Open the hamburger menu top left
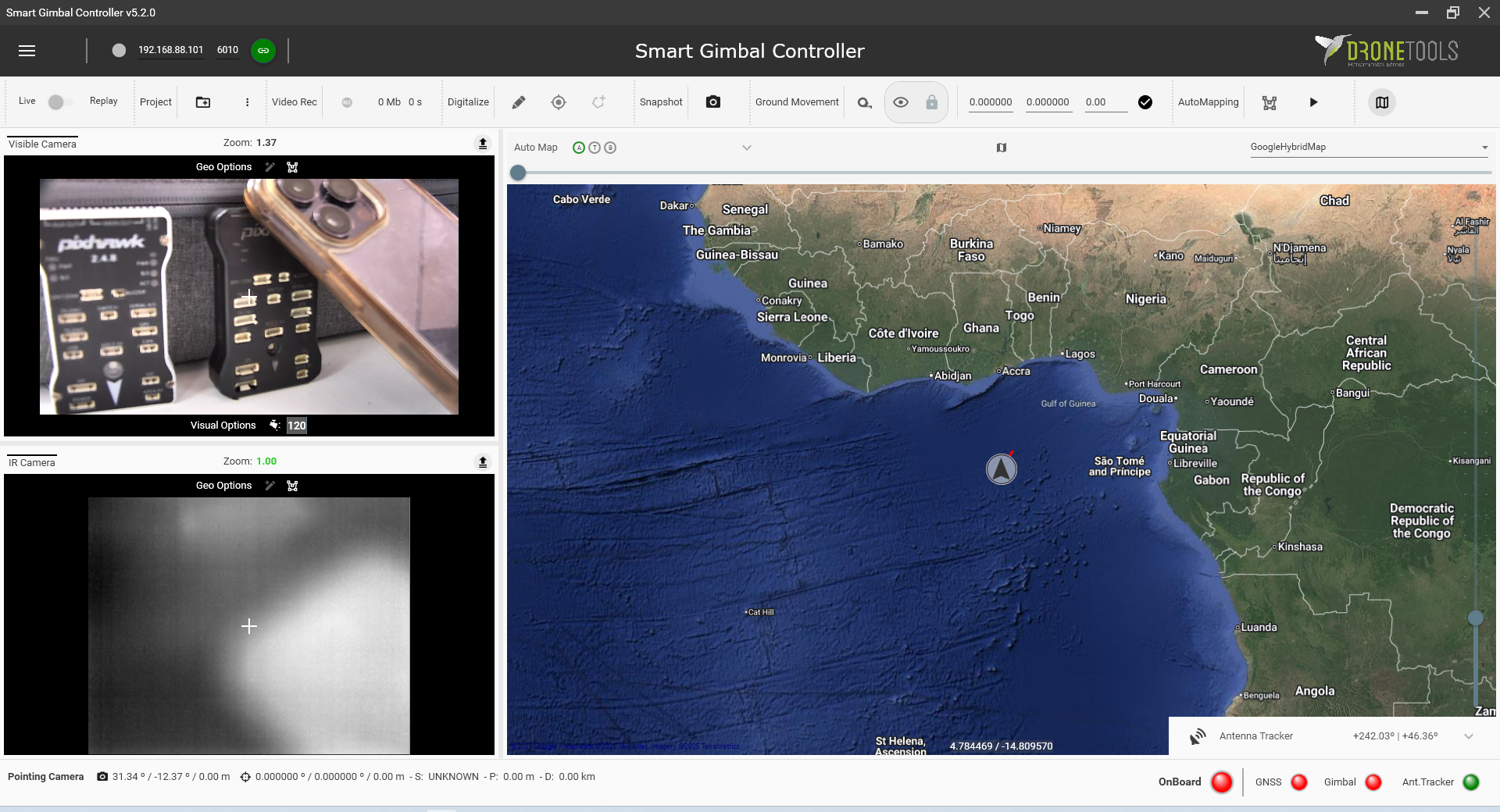1500x812 pixels. (28, 50)
